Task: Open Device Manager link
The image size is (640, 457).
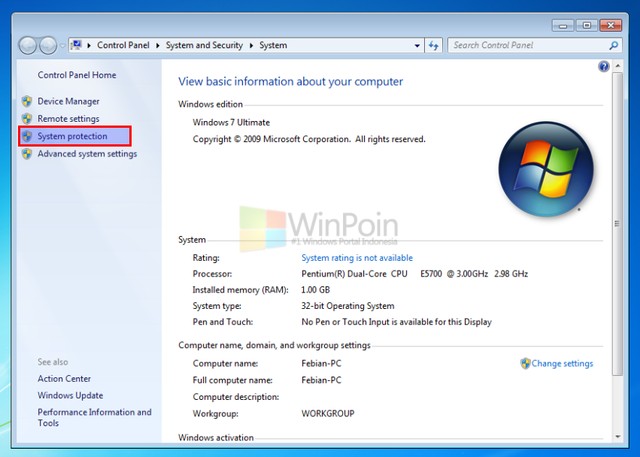Action: (x=68, y=101)
